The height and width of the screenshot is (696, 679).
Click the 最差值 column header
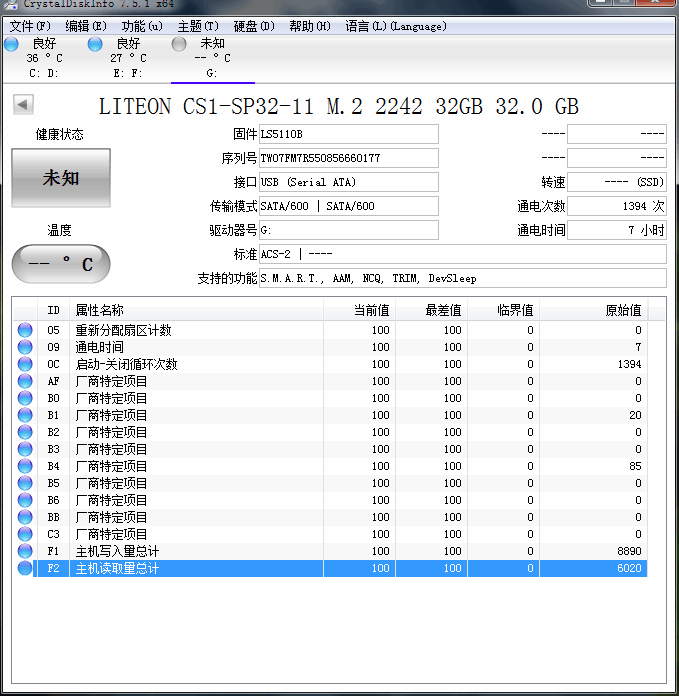431,310
